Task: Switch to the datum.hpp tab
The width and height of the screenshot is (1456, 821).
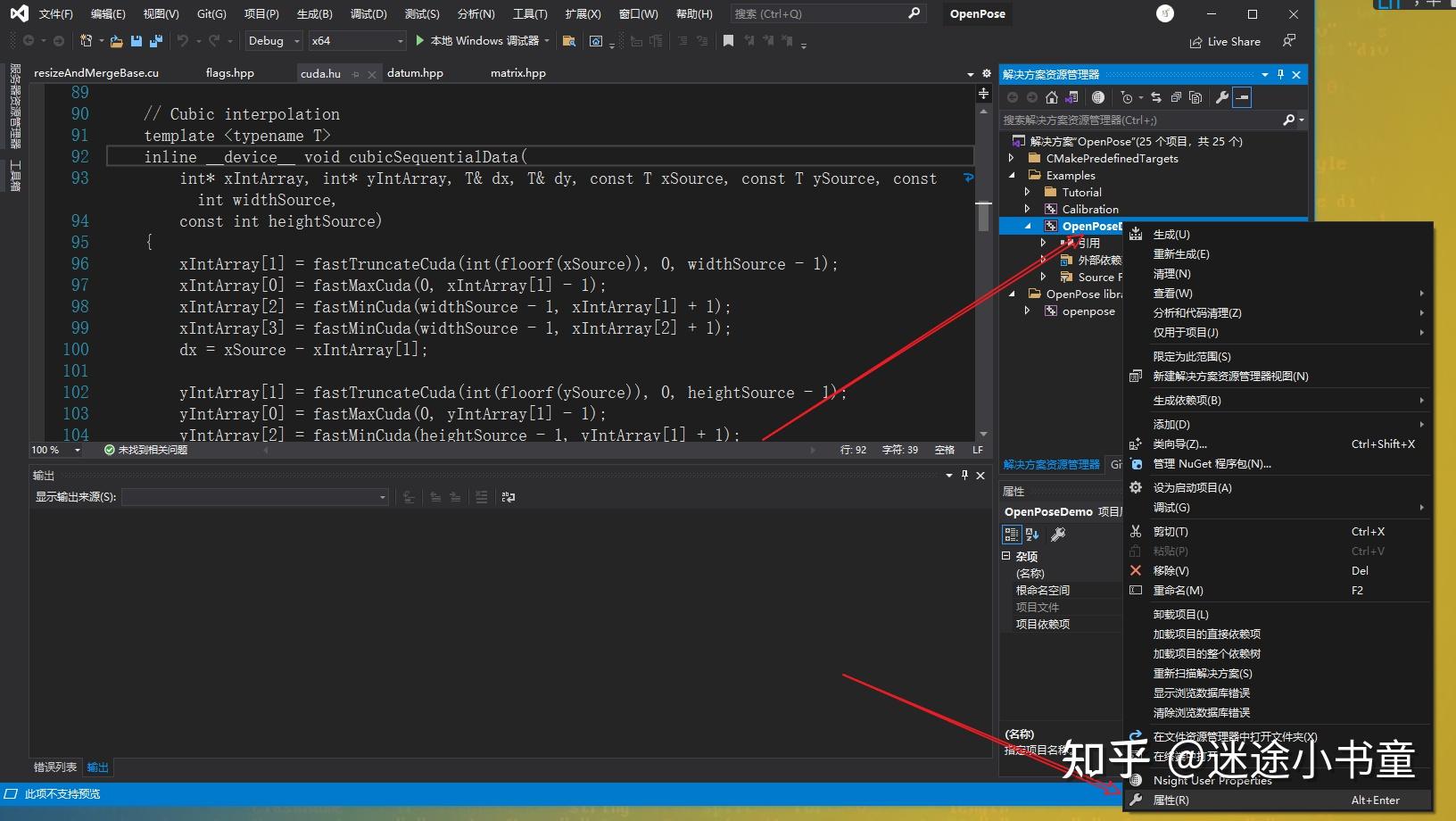Action: click(x=415, y=72)
